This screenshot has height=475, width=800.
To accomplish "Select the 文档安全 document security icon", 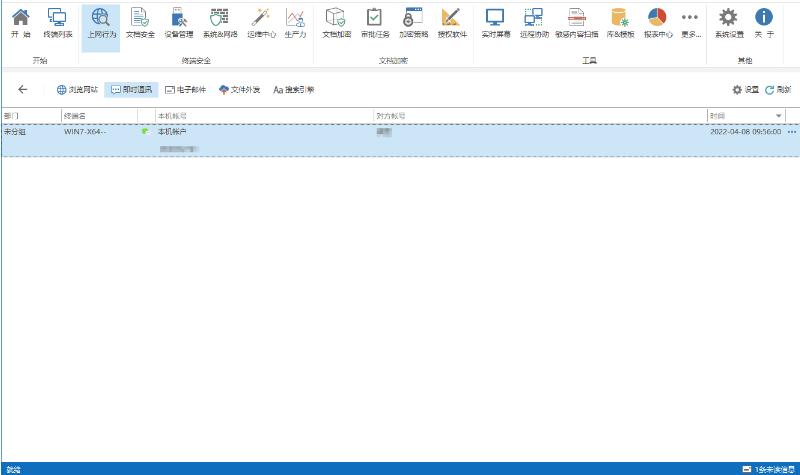I will tap(141, 23).
